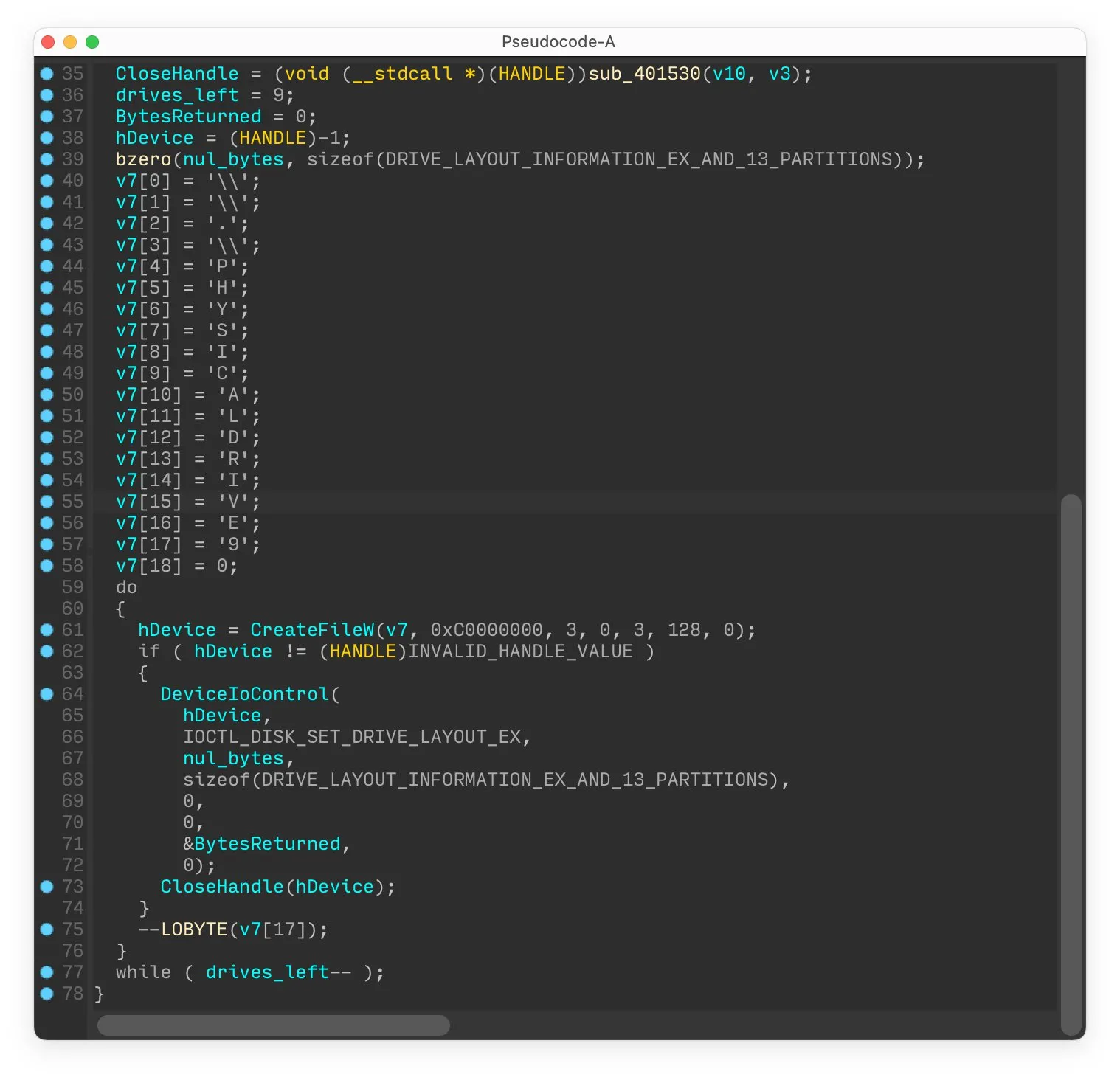The image size is (1120, 1080).
Task: Click the line 73 breakpoint dot
Action: [x=46, y=886]
